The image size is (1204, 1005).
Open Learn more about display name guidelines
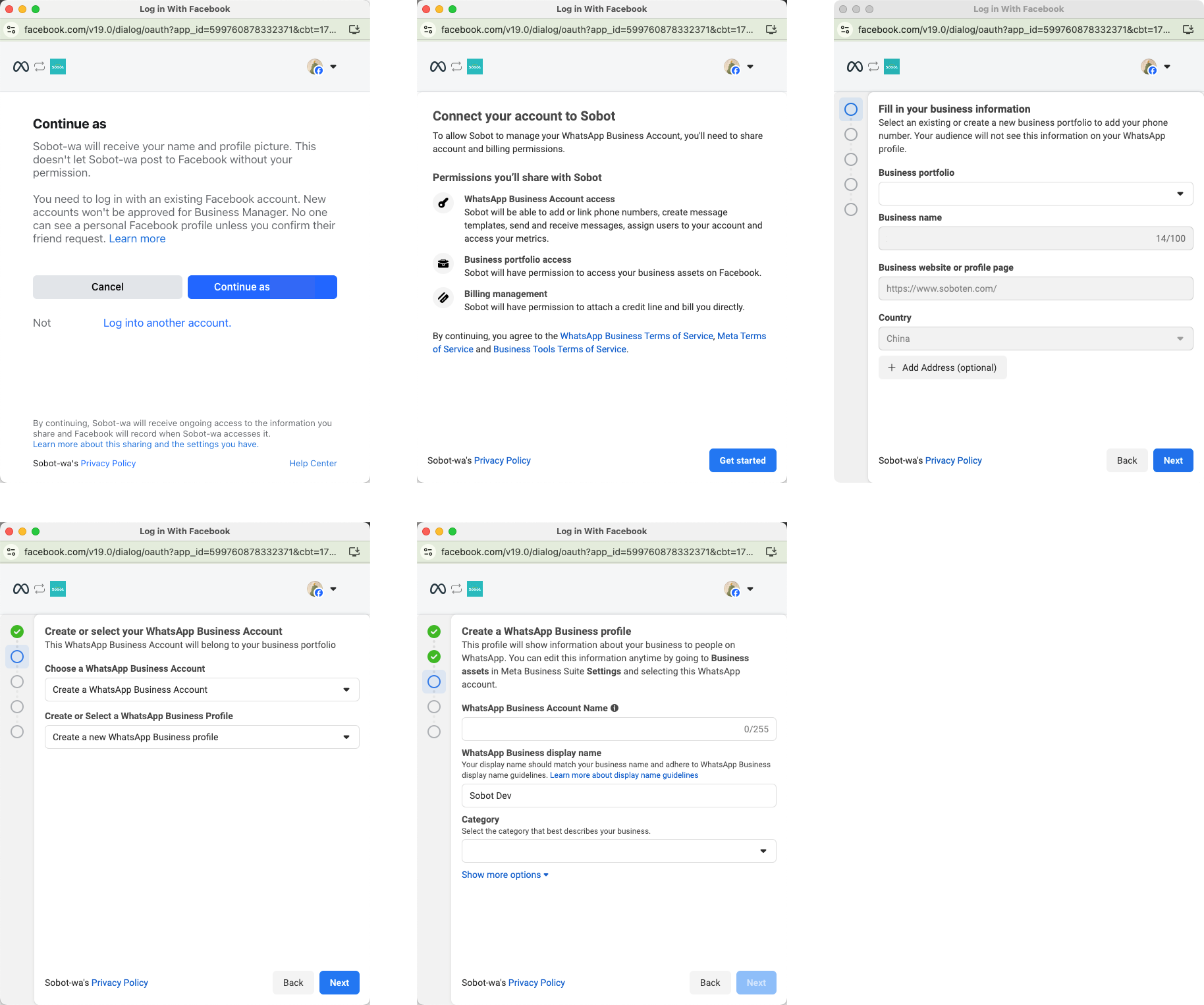[x=624, y=775]
